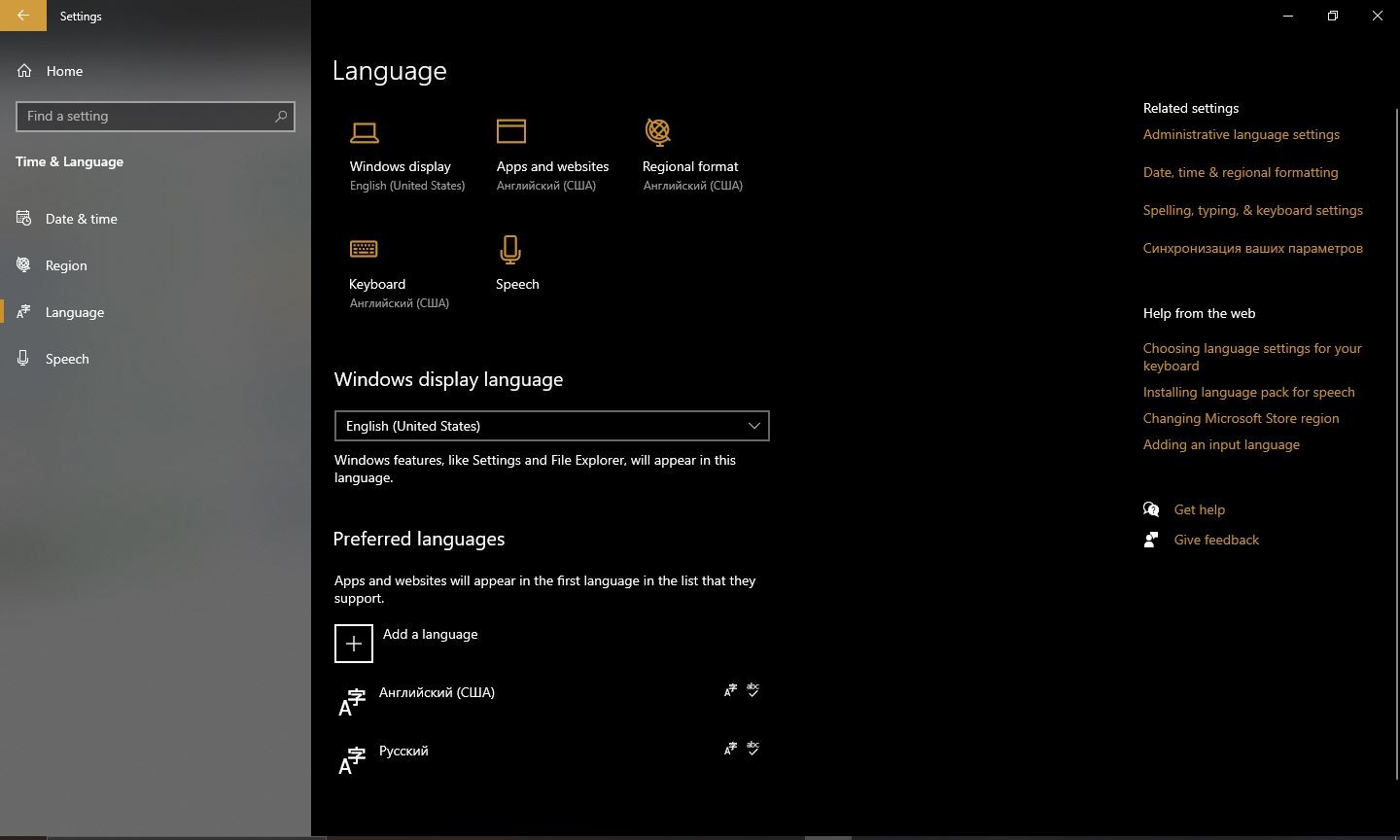Click the search magnifier icon

[x=281, y=116]
